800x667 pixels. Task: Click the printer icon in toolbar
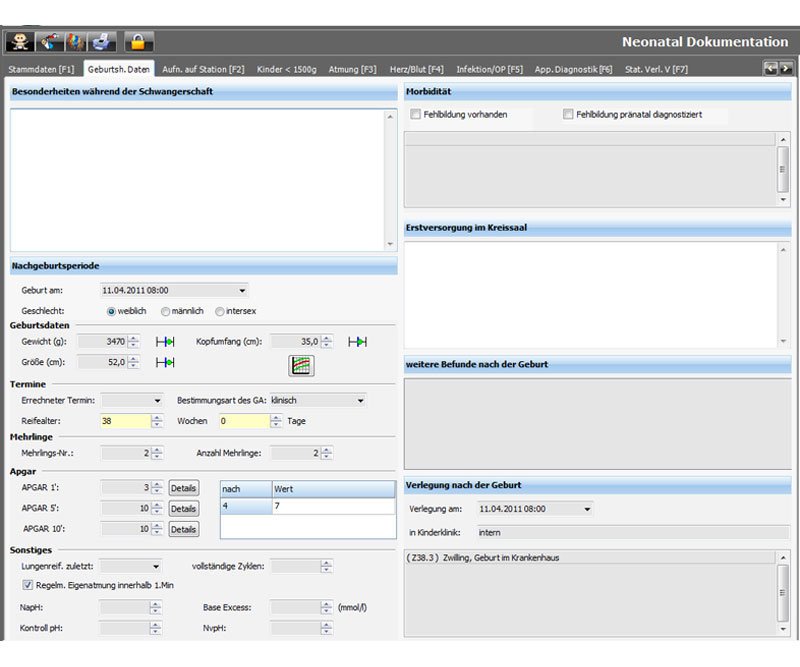point(102,42)
